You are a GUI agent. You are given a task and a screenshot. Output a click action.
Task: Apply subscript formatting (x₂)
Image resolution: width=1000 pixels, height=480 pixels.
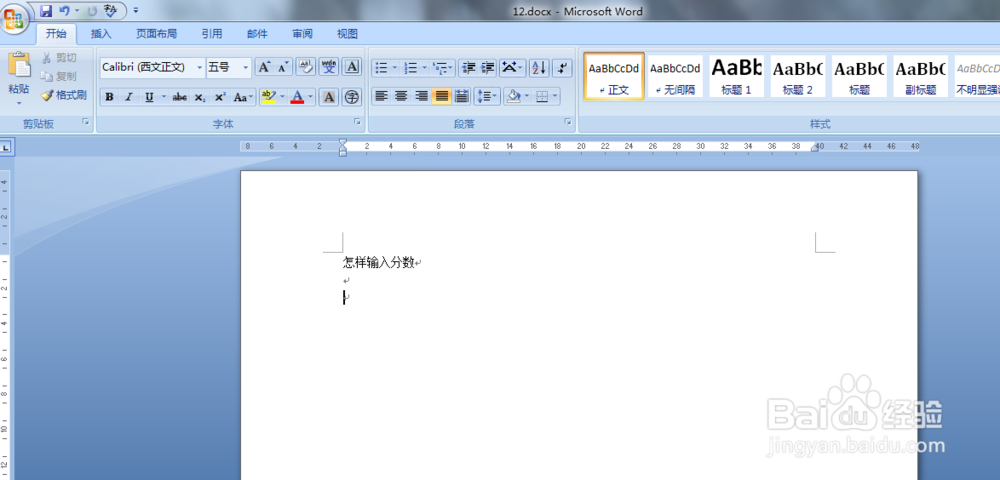[x=200, y=97]
